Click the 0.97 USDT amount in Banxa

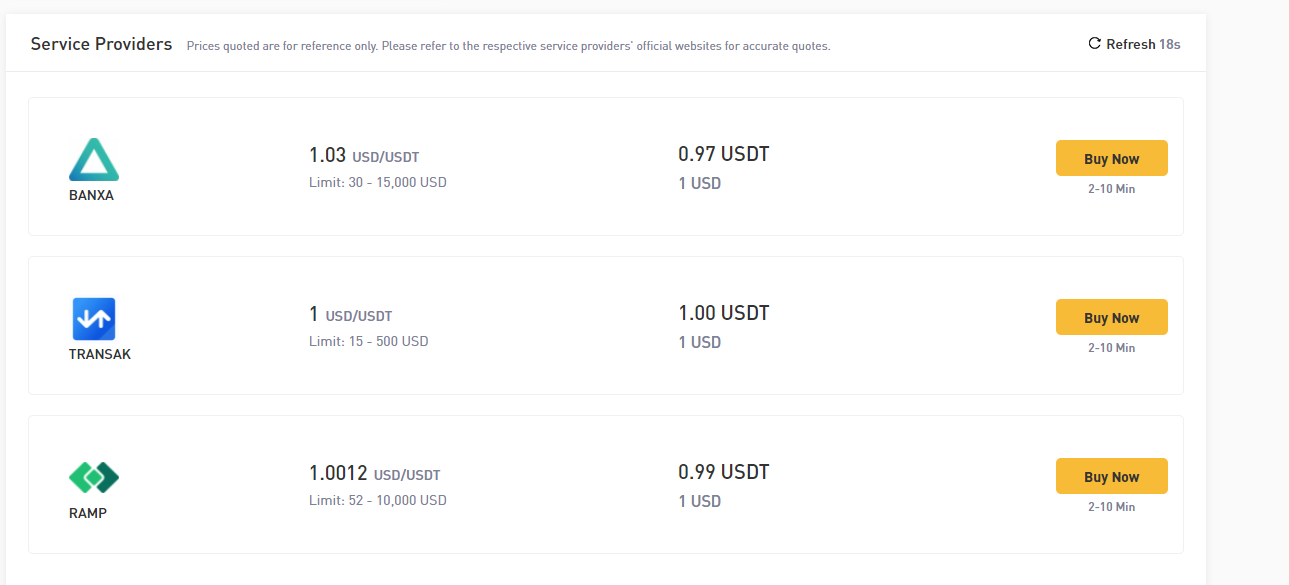[x=724, y=154]
